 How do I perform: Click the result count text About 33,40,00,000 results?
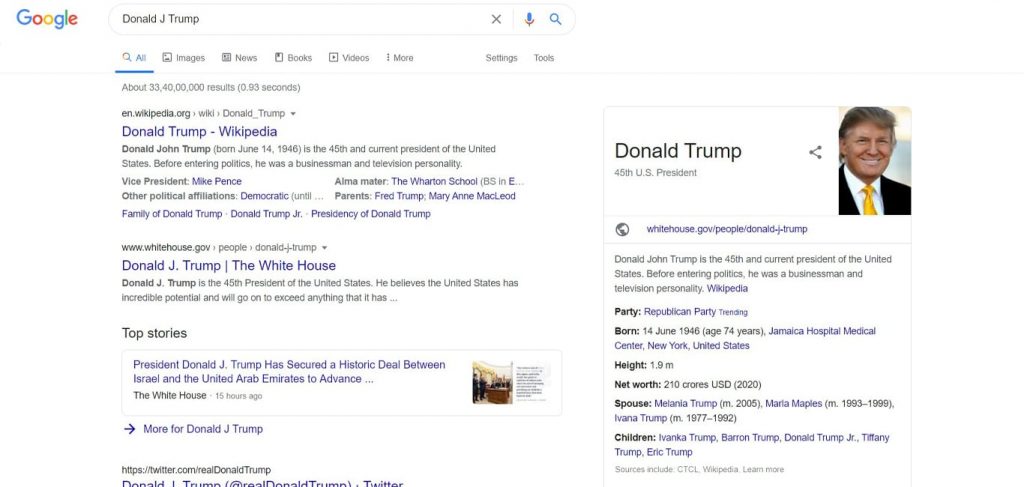click(211, 87)
